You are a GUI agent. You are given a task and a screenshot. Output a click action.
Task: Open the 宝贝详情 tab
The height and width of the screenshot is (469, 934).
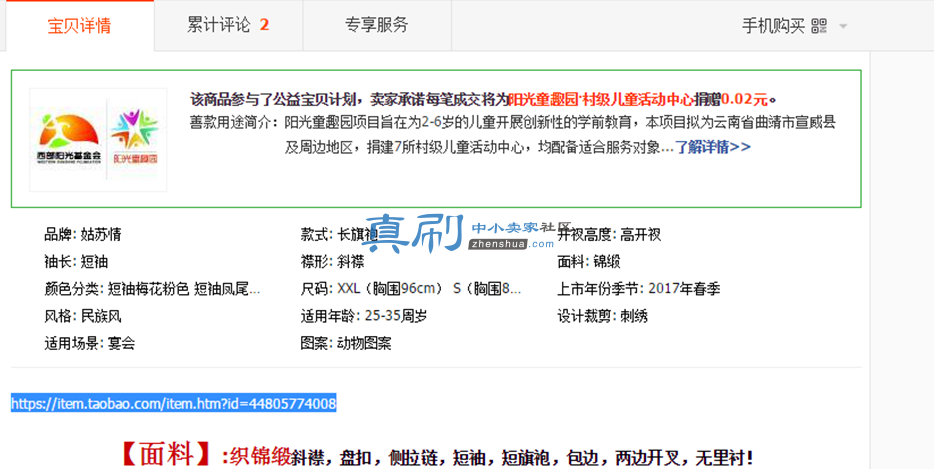tap(80, 26)
